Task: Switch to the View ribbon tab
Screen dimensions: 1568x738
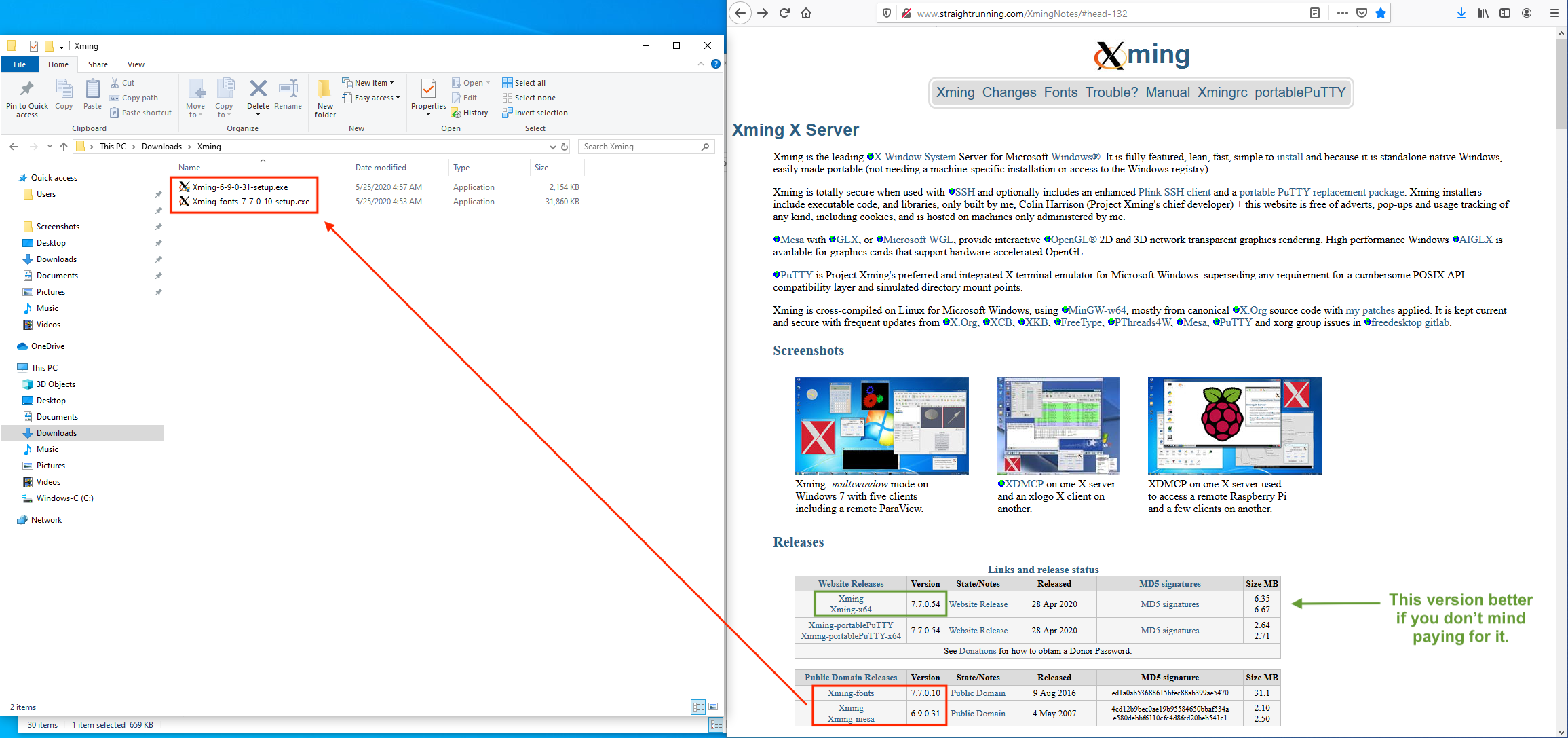Action: [136, 64]
